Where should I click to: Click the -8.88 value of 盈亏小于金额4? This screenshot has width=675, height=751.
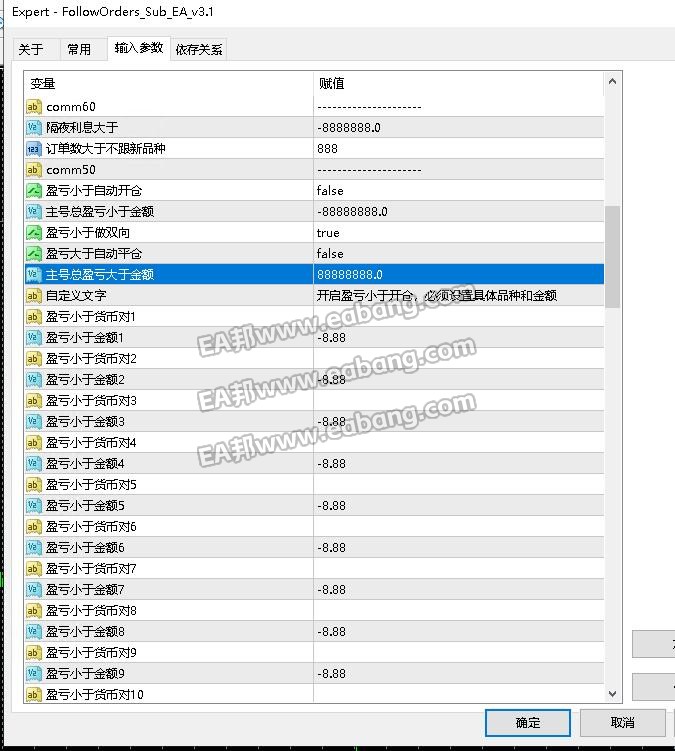coord(331,464)
